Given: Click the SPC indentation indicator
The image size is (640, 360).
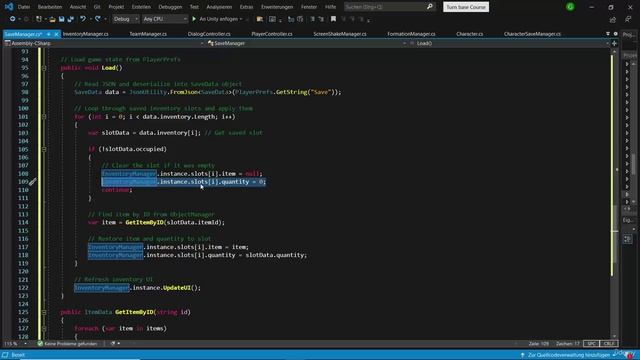Looking at the screenshot, I should point(591,344).
